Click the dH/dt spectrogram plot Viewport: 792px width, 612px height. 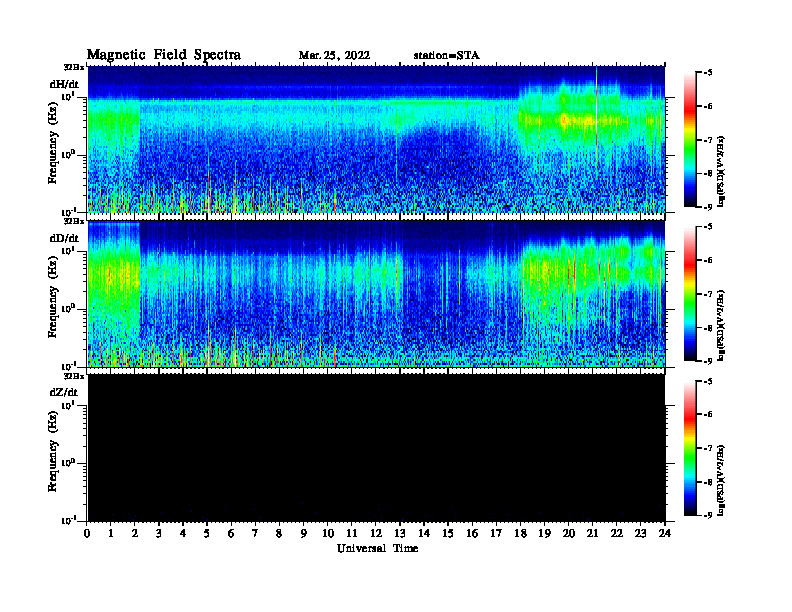(376, 139)
